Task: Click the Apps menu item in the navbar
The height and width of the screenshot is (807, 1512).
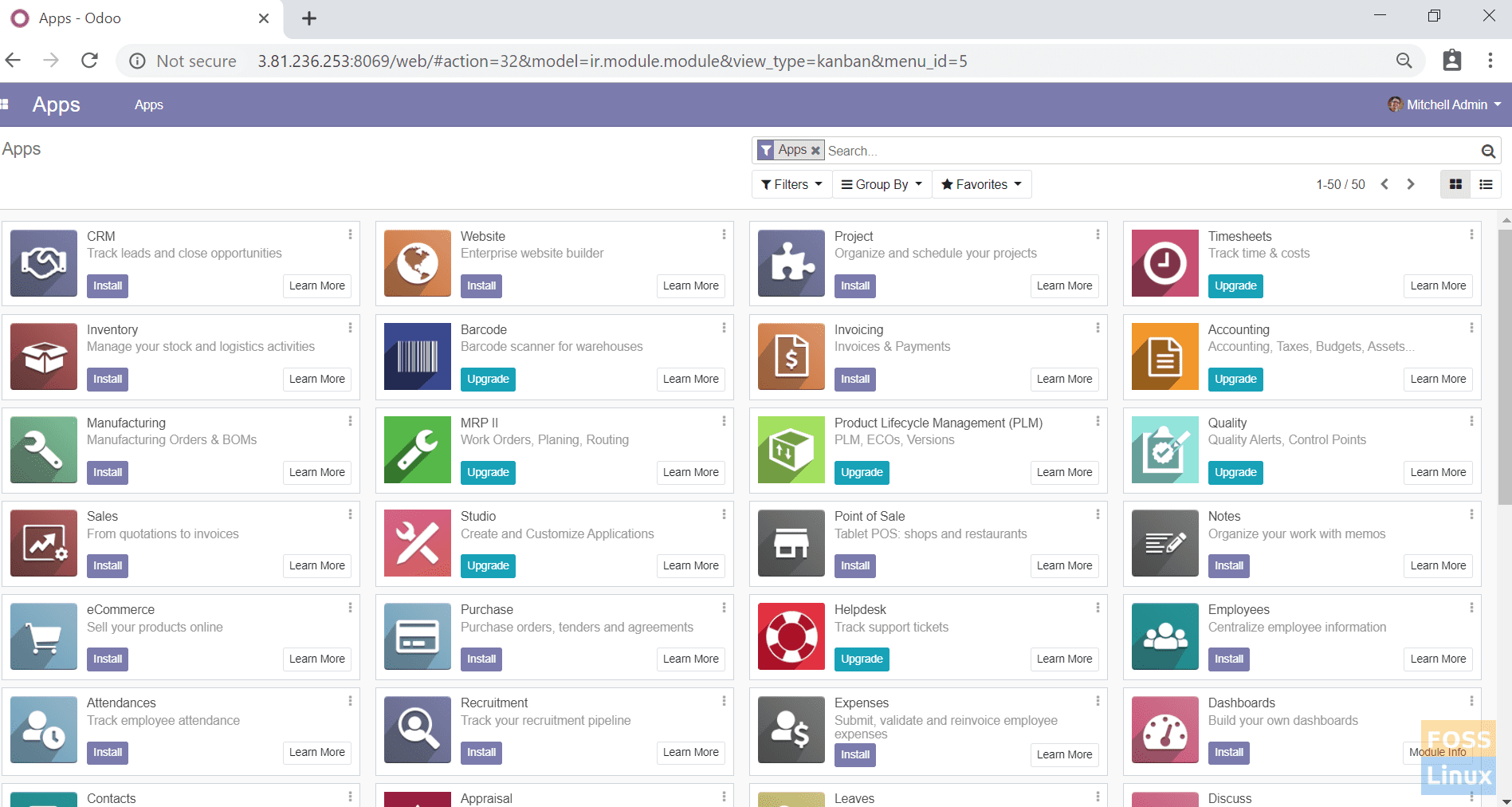Action: click(x=149, y=104)
